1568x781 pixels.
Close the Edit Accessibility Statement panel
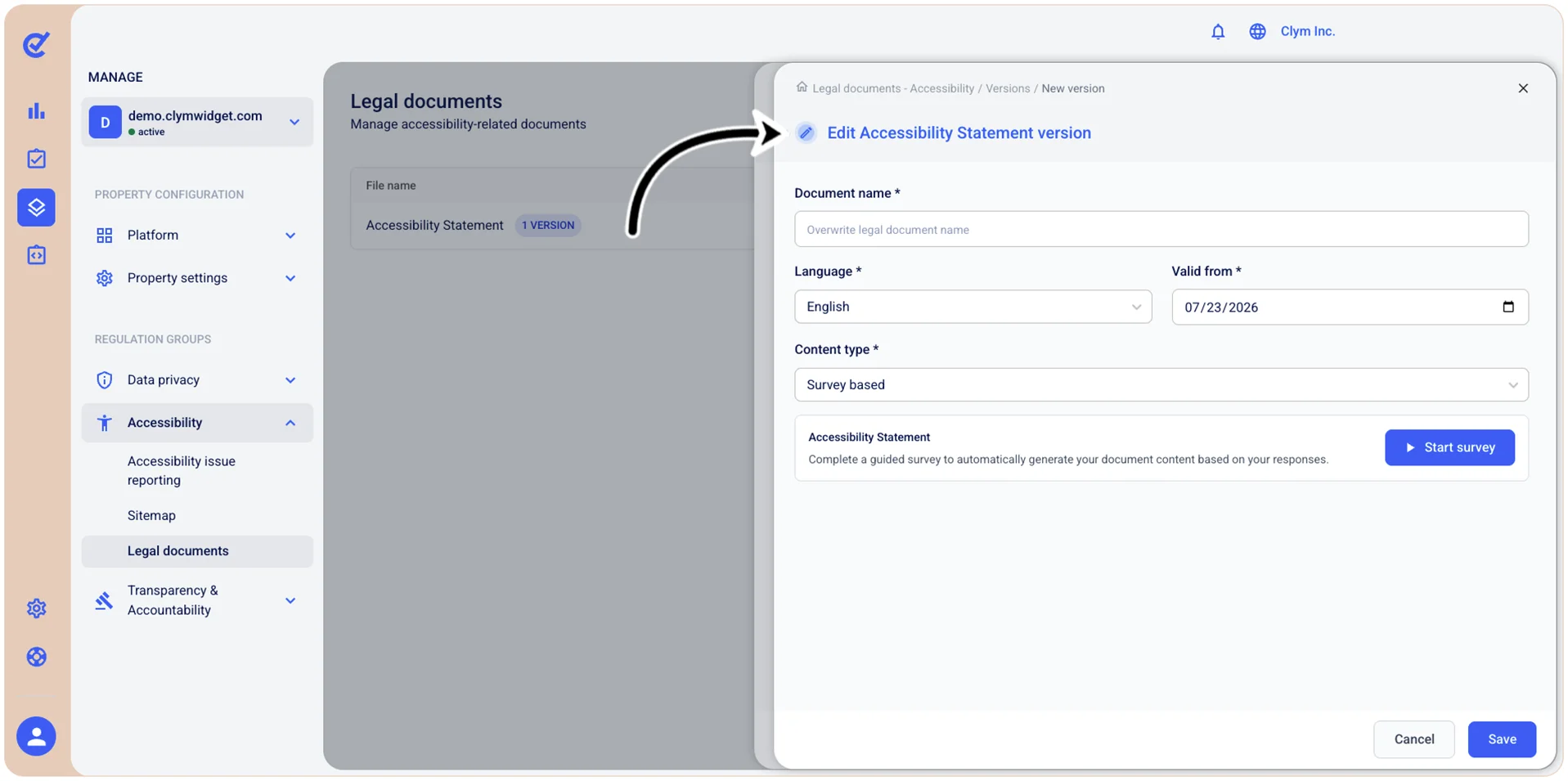[1522, 88]
